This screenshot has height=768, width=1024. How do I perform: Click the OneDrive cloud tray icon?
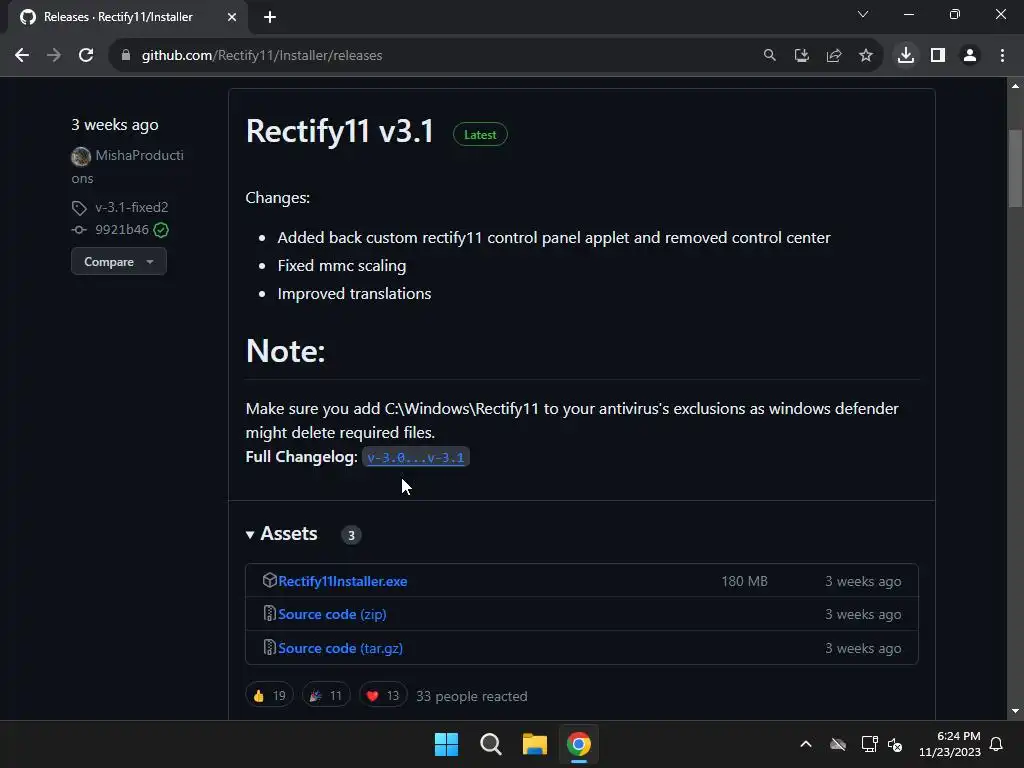(x=838, y=744)
